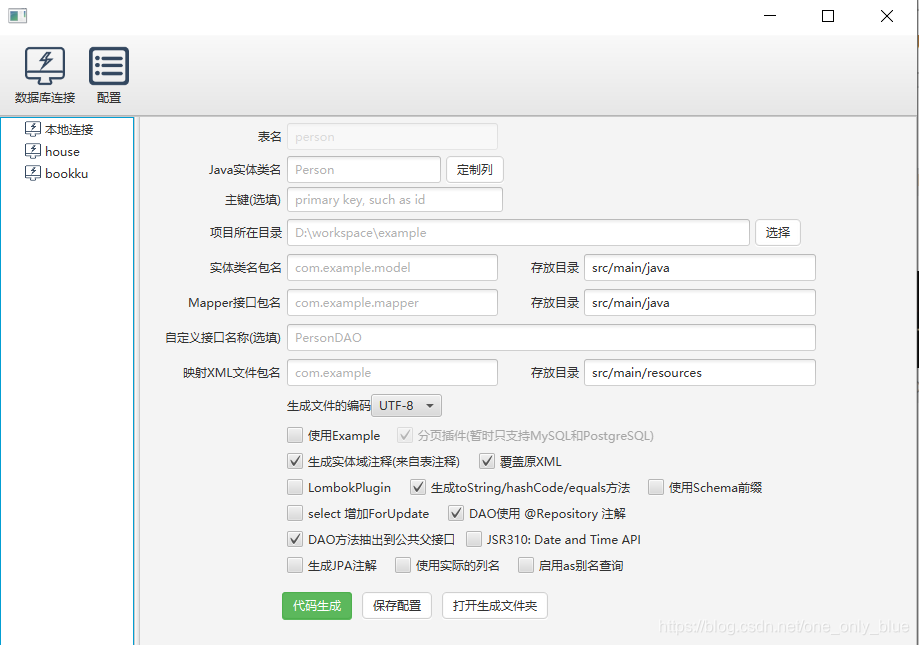The image size is (919, 645).
Task: Click the 表名 person field
Action: coord(392,136)
